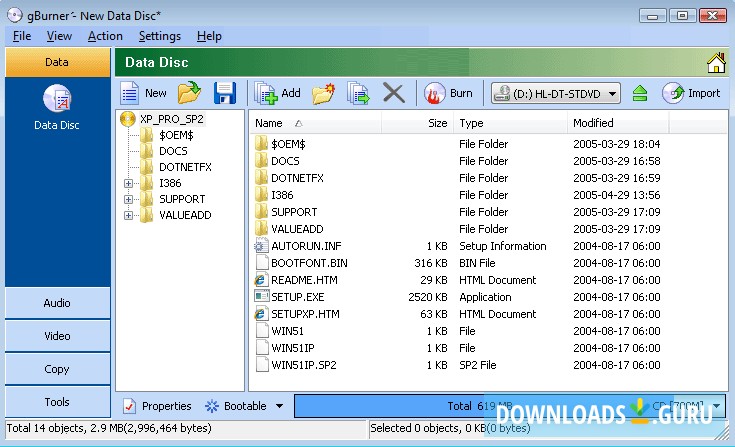735x447 pixels.
Task: Select DOTNETFX folder name in file list
Action: [297, 178]
